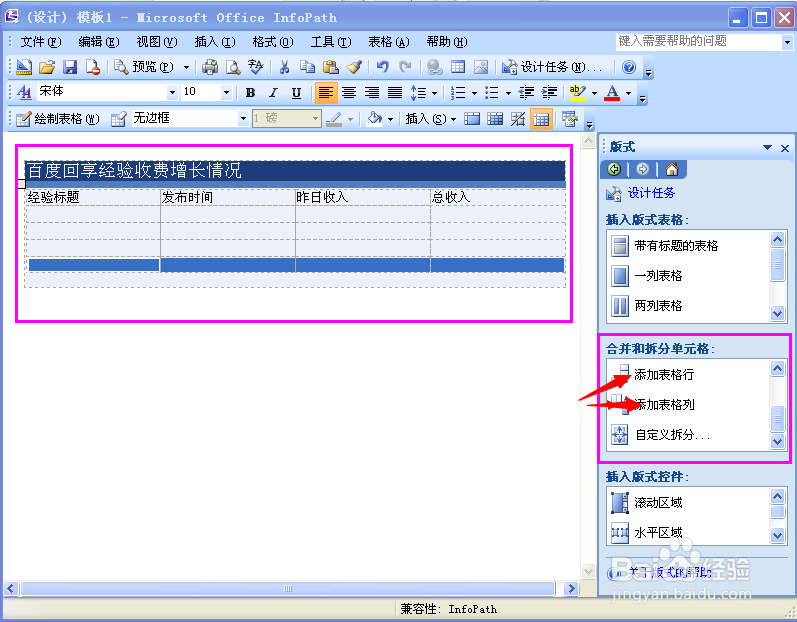Click 添加表格列 to add a table column
The image size is (797, 622).
click(664, 405)
